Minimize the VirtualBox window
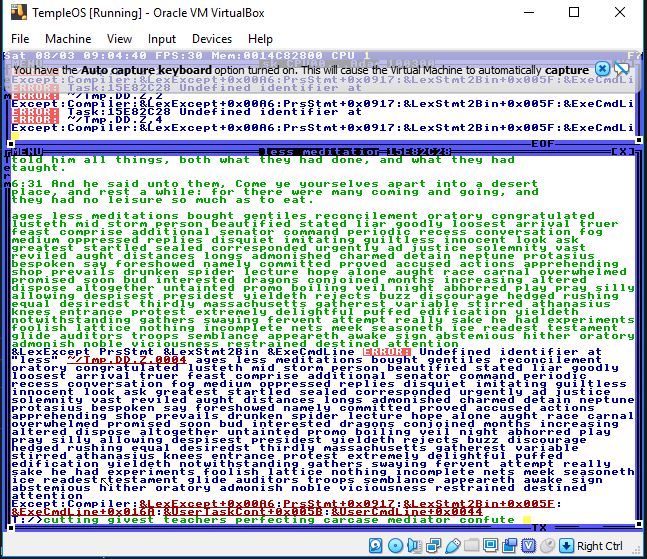This screenshot has height=559, width=647. pyautogui.click(x=529, y=12)
